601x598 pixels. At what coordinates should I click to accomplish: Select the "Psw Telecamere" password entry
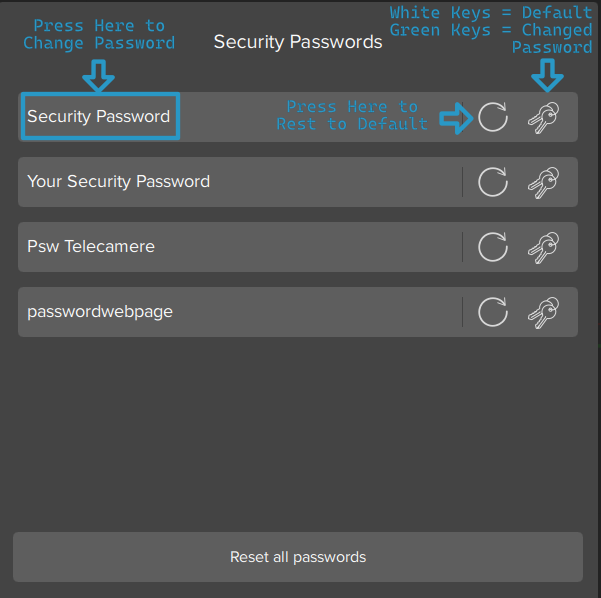coord(91,247)
